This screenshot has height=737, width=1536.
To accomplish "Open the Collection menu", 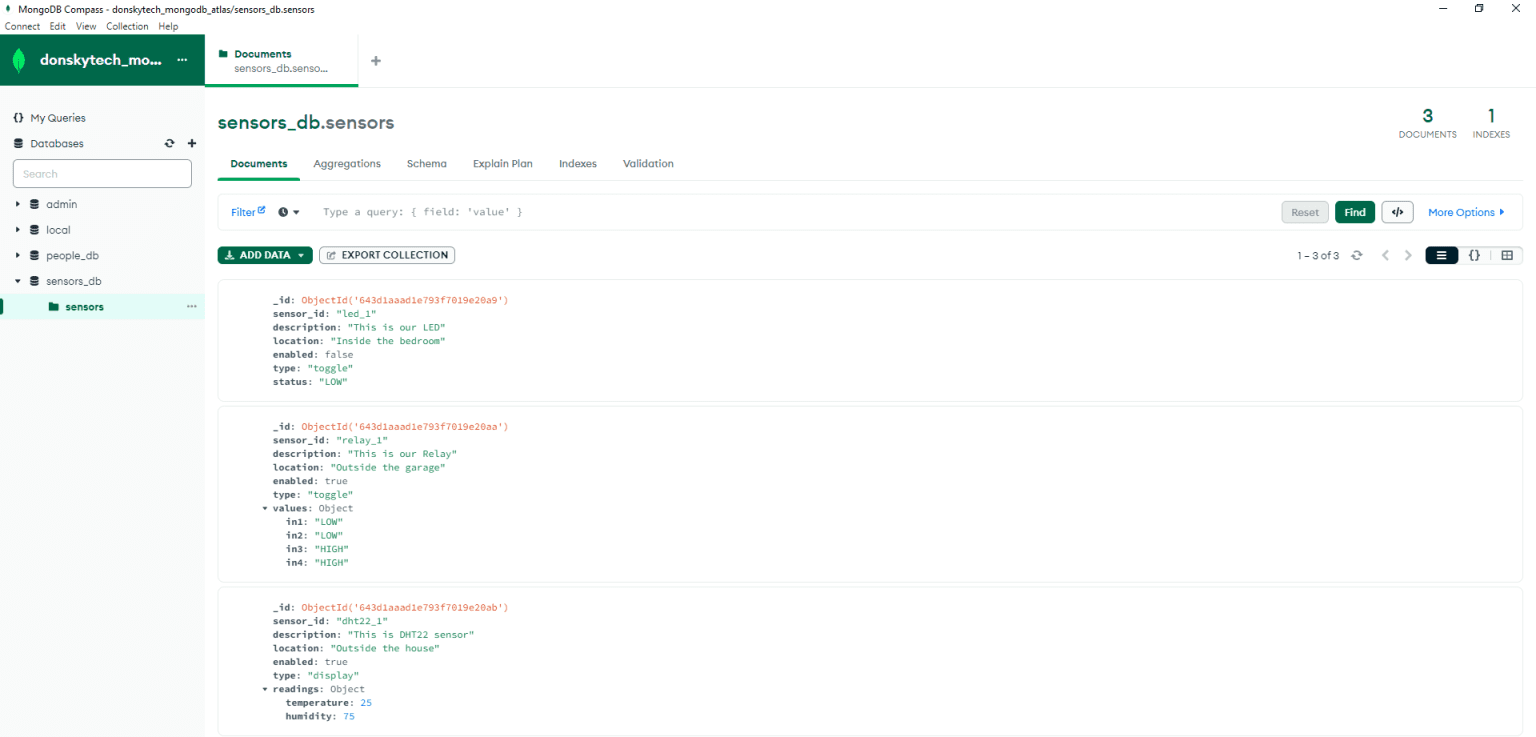I will (126, 26).
